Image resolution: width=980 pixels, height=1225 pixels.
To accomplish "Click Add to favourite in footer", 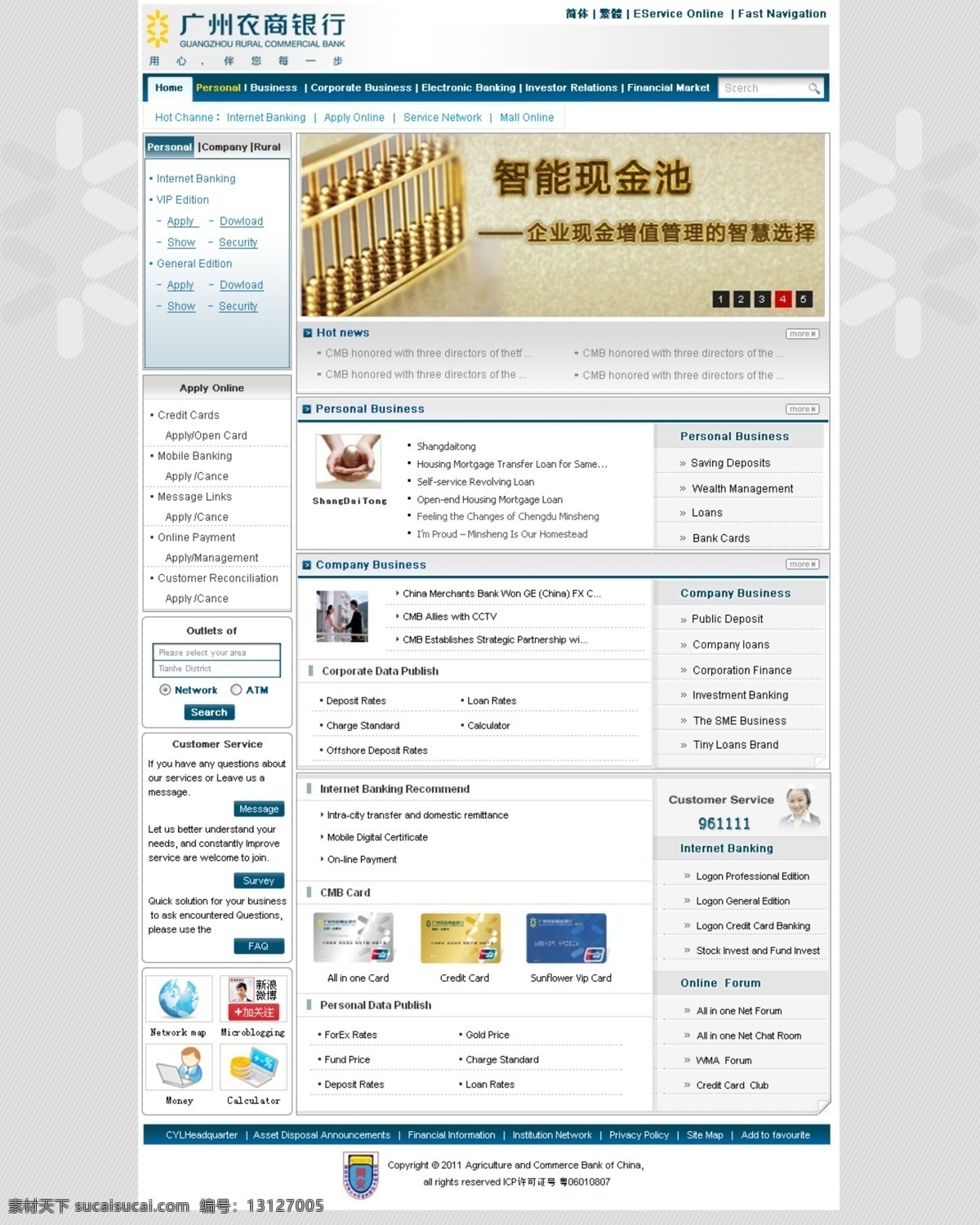I will 776,1135.
